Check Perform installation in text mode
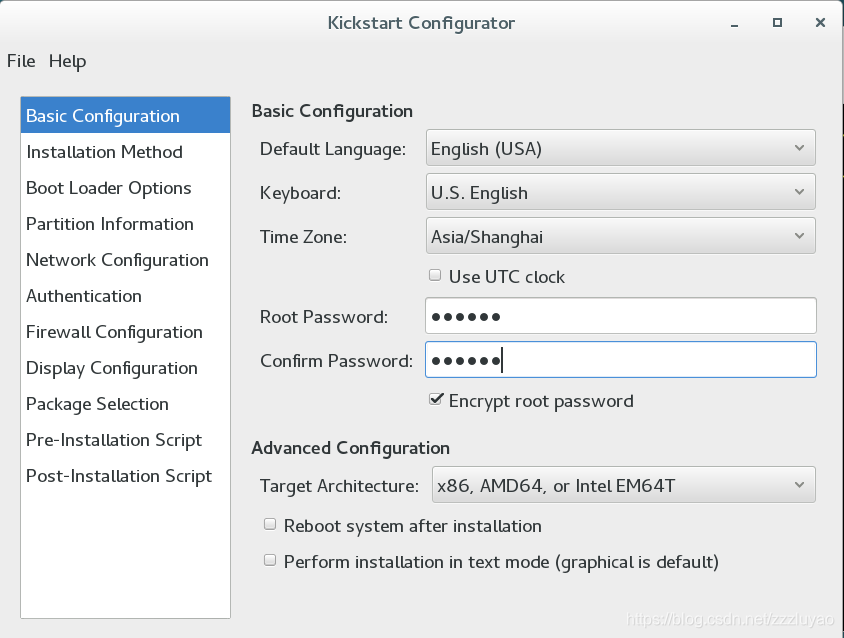844x638 pixels. (270, 560)
